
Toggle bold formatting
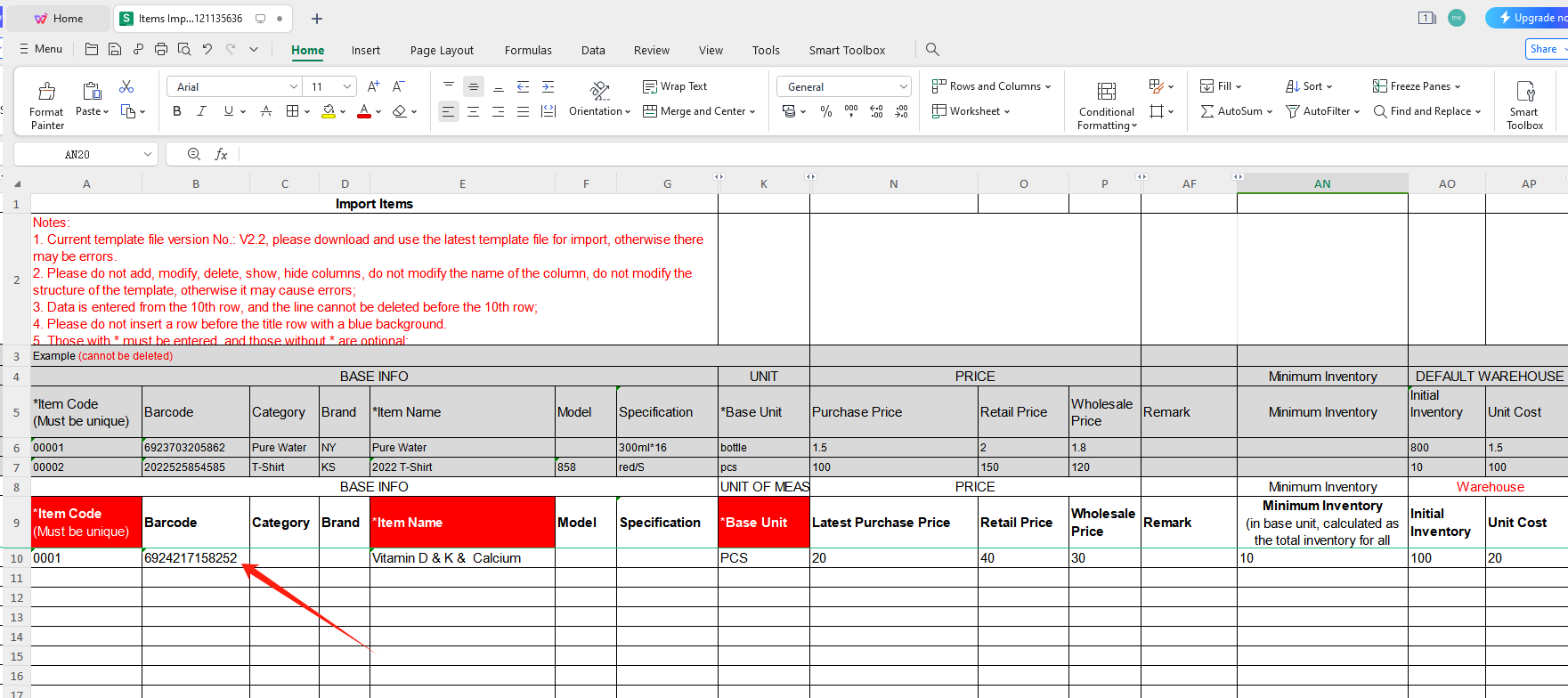177,111
